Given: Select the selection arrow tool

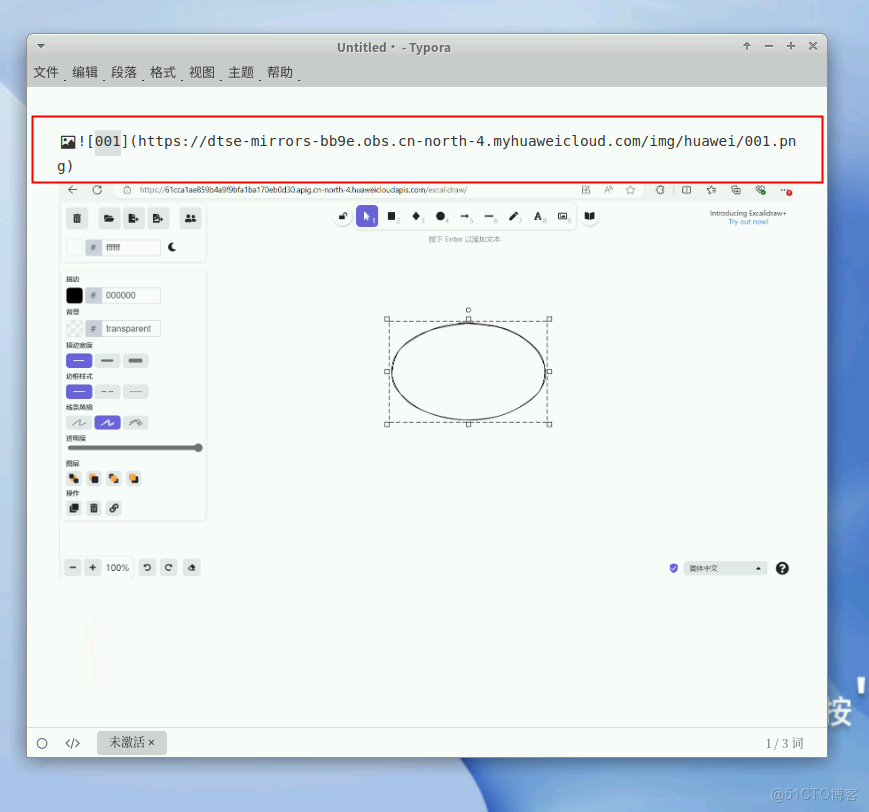Looking at the screenshot, I should click(x=367, y=216).
